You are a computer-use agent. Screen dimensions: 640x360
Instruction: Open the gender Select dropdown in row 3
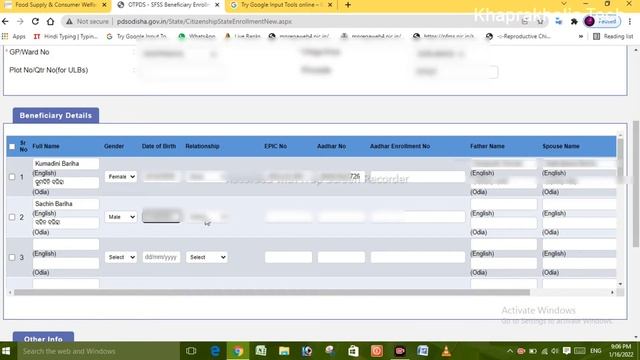click(x=121, y=257)
